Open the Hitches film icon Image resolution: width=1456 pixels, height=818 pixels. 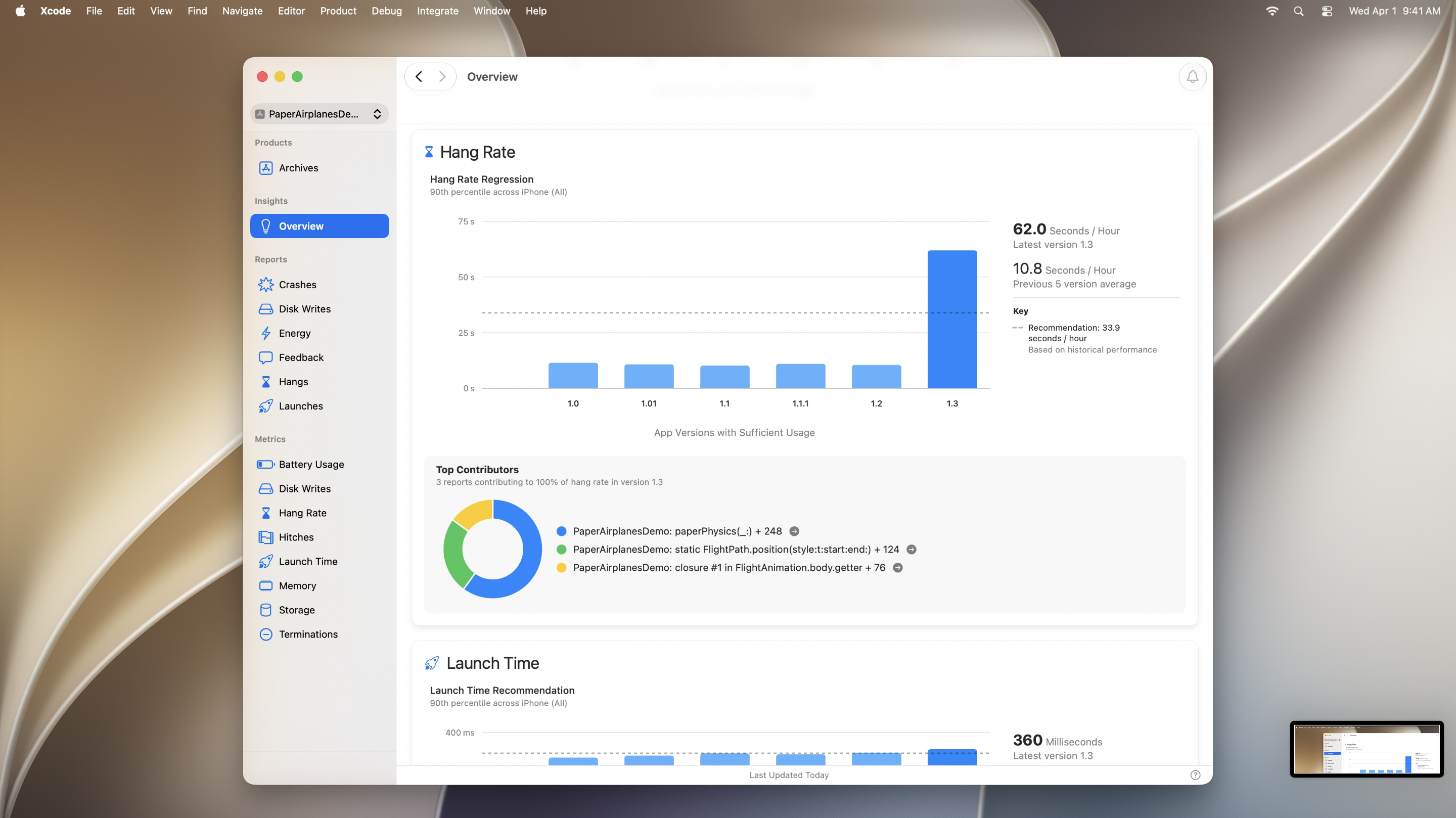click(265, 537)
